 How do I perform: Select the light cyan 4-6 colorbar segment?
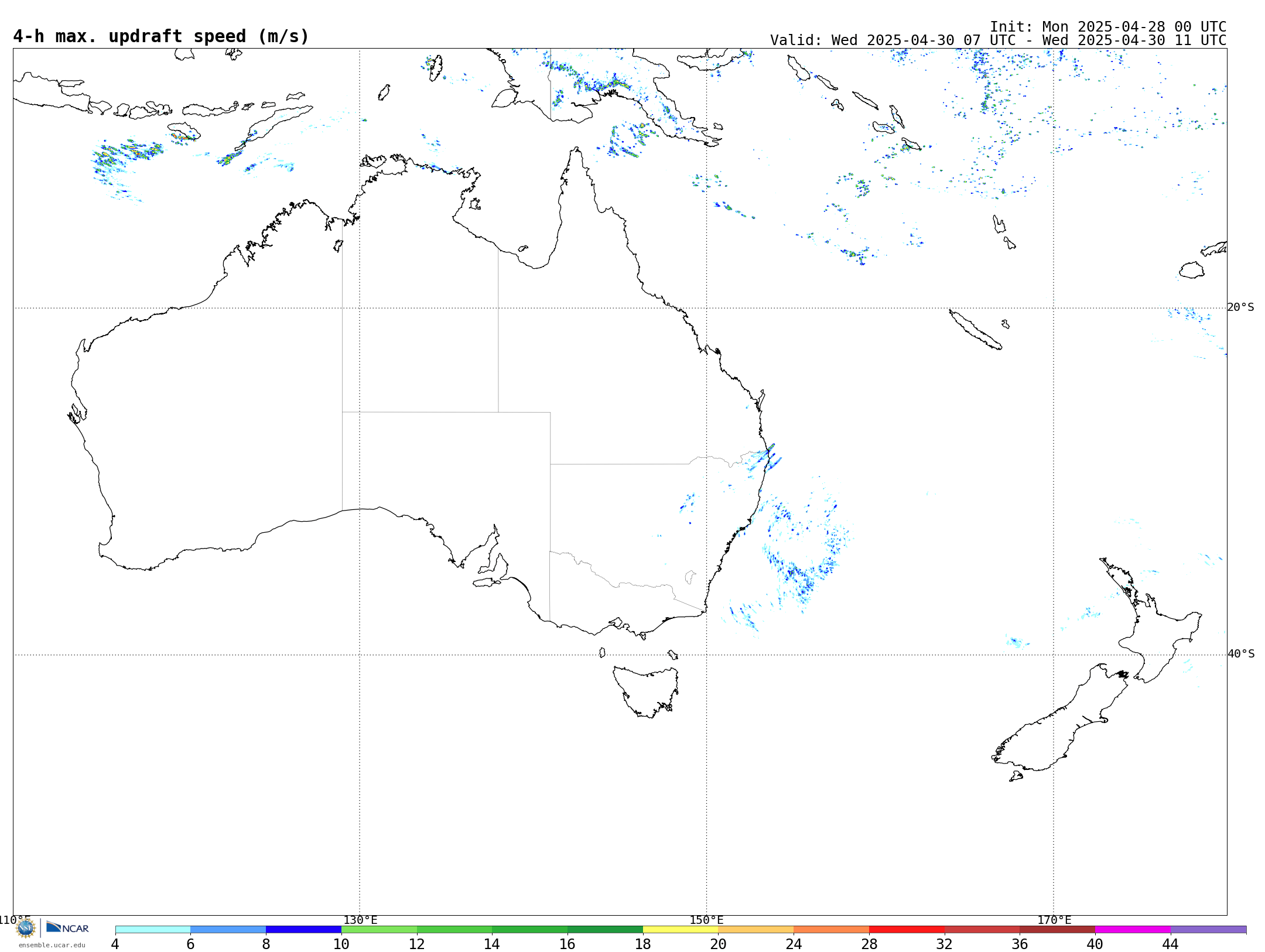[x=153, y=930]
